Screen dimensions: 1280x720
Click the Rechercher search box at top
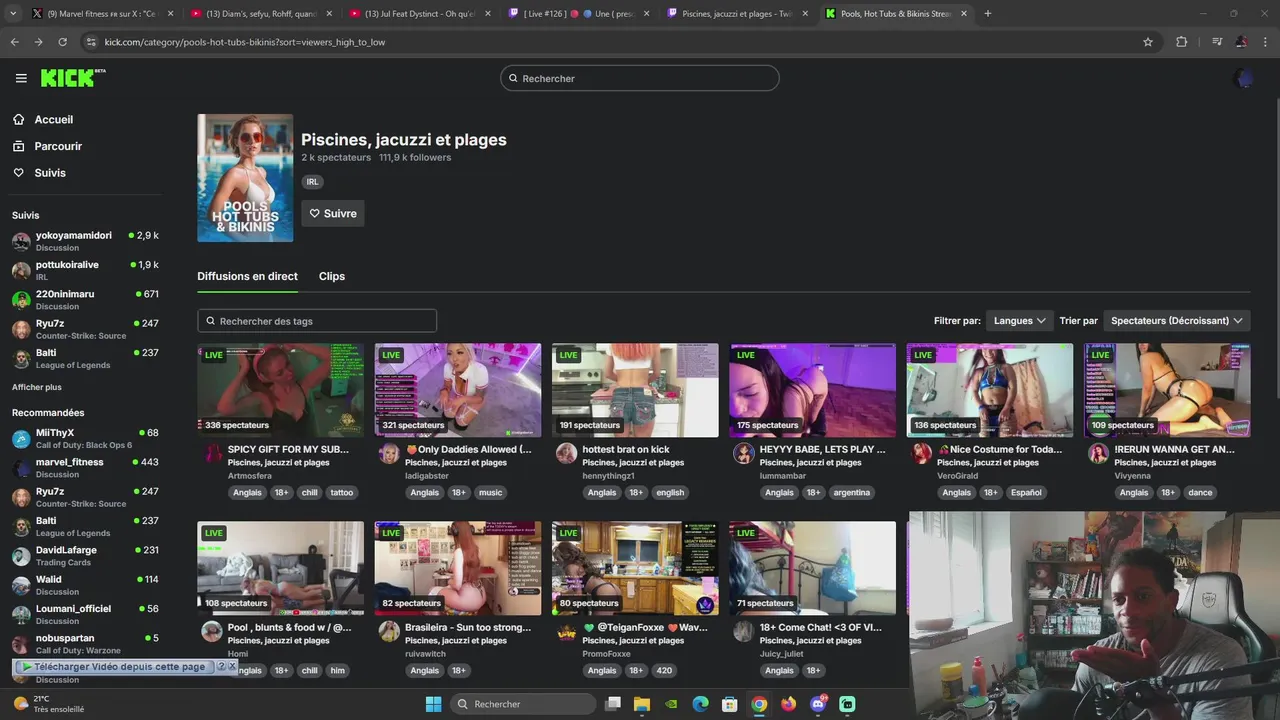(x=640, y=78)
